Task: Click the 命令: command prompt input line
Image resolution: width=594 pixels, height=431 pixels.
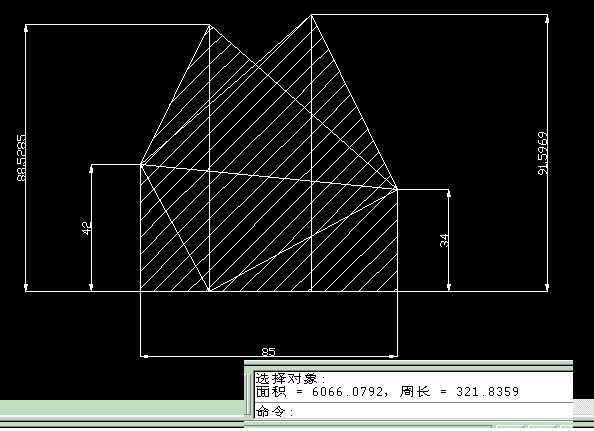Action: coord(413,411)
